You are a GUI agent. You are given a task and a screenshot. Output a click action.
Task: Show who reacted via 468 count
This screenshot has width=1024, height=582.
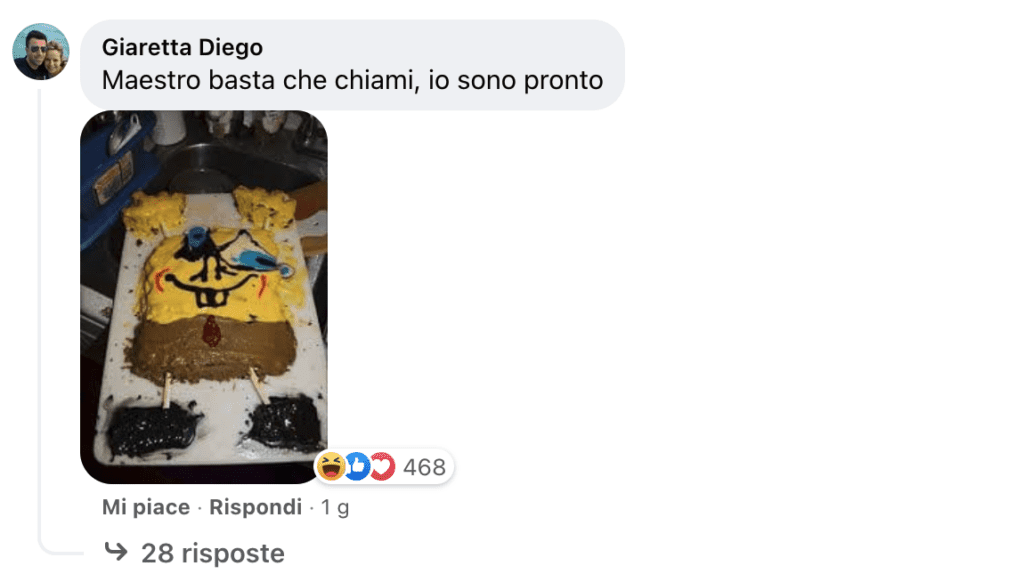point(424,467)
